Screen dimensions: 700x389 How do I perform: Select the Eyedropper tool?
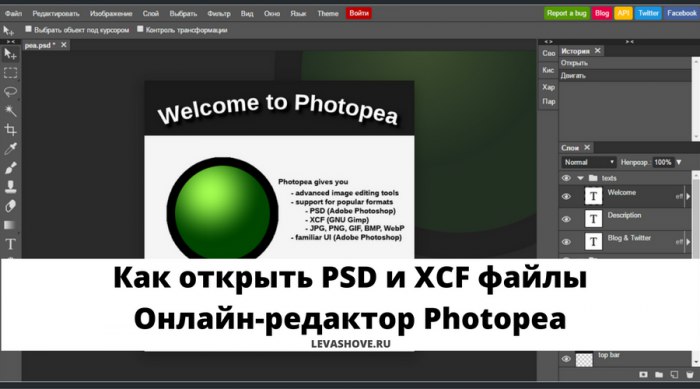point(10,149)
